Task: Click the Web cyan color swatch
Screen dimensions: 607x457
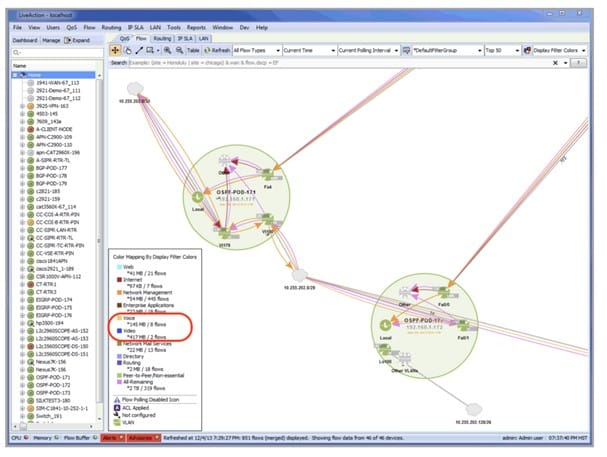Action: (x=119, y=267)
